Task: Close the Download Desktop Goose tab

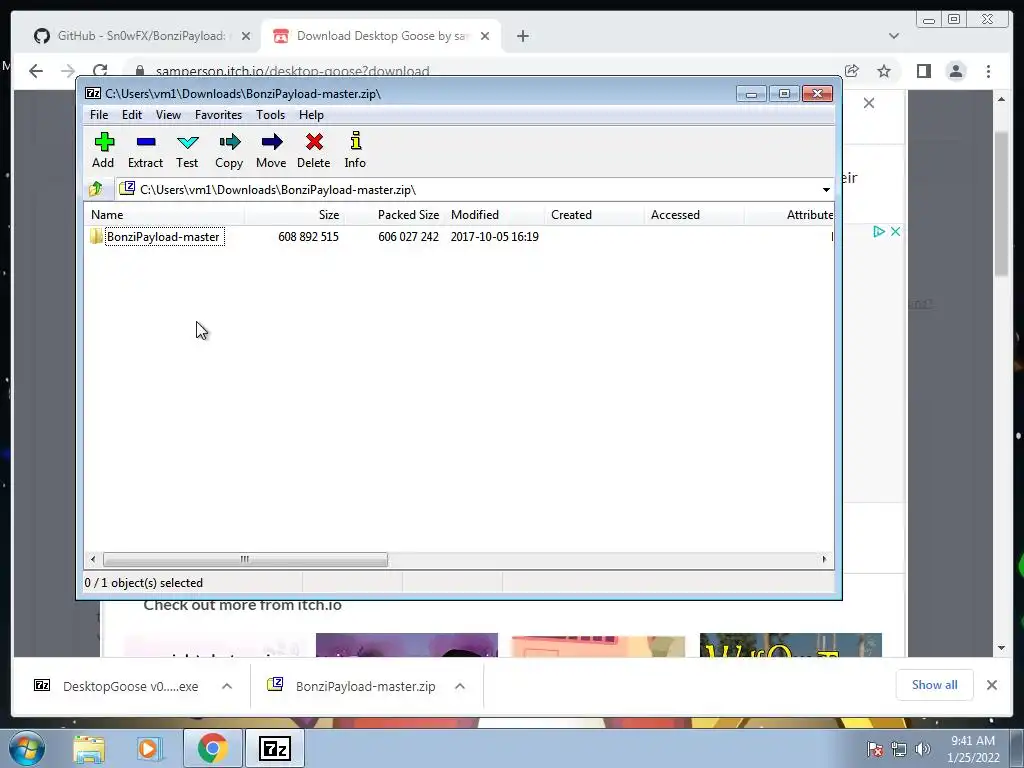Action: (x=485, y=36)
